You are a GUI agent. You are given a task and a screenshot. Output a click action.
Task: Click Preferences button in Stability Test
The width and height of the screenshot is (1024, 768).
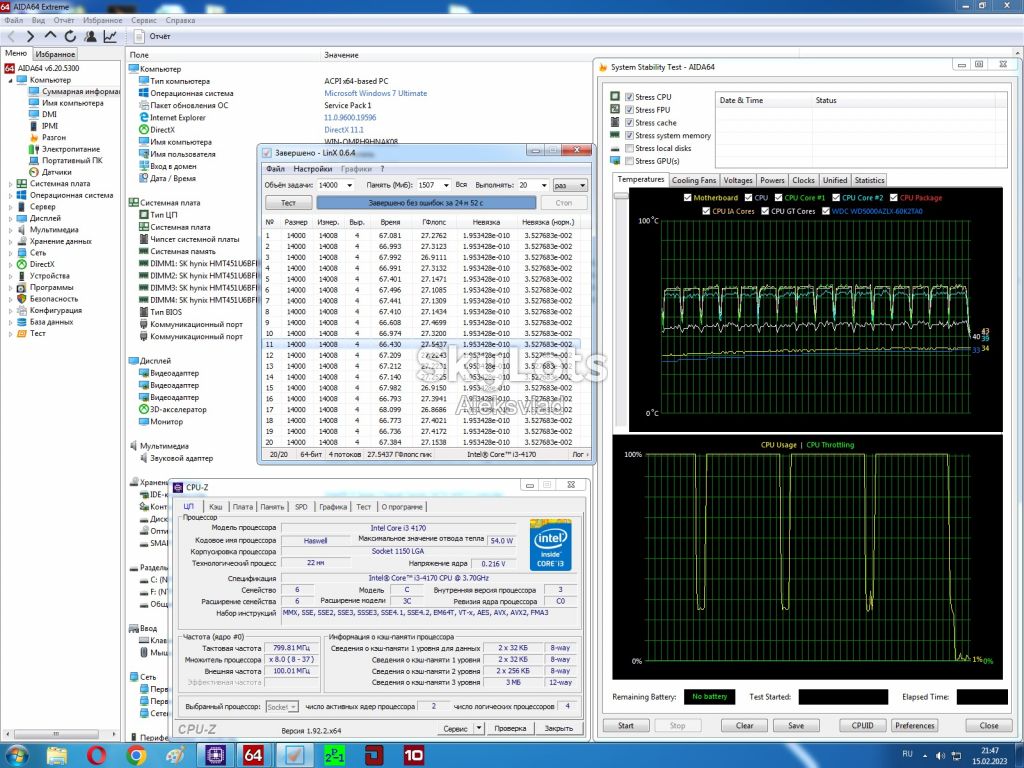(x=914, y=726)
